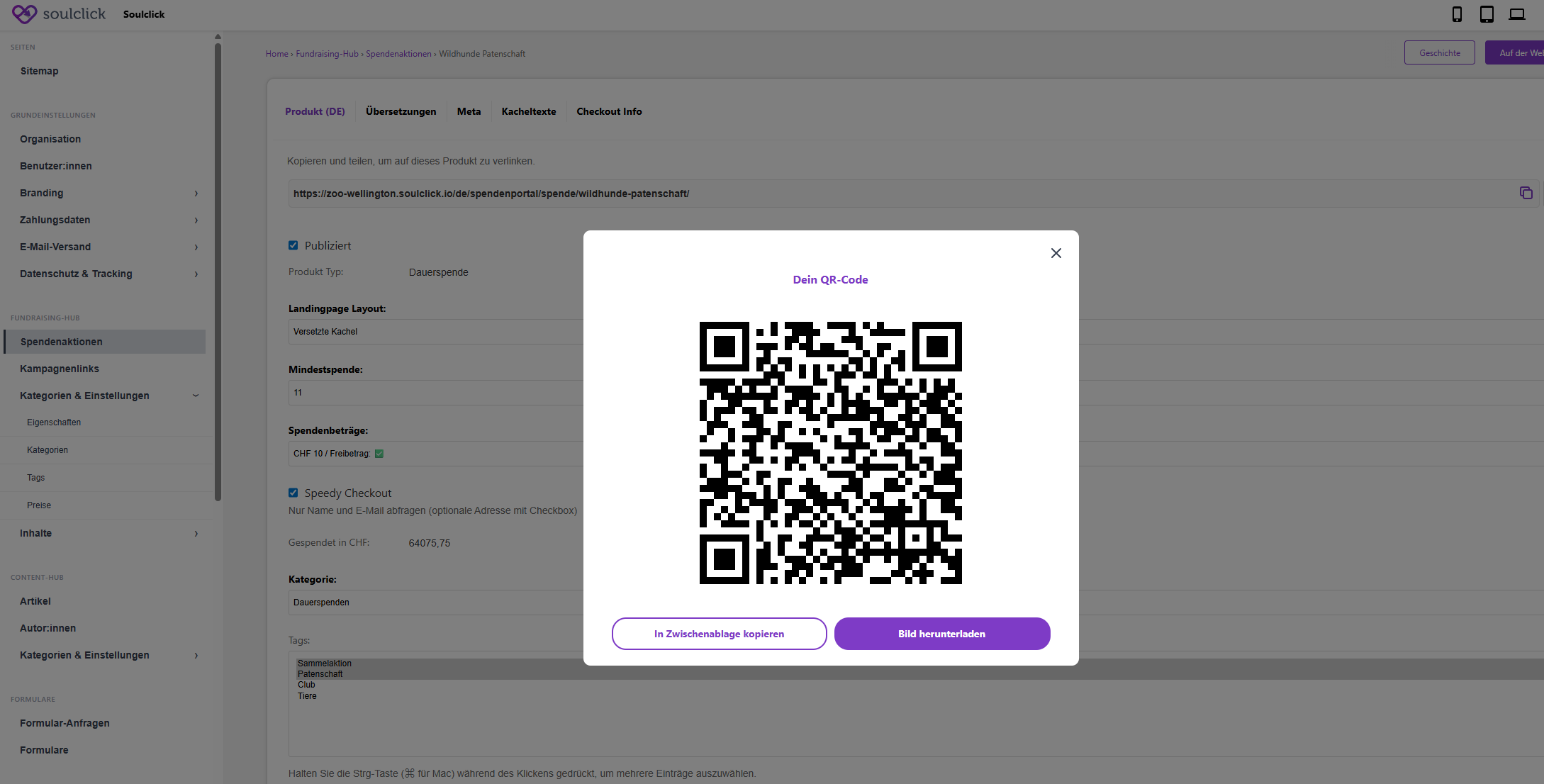Open Autor:innen in sidebar

pos(47,628)
